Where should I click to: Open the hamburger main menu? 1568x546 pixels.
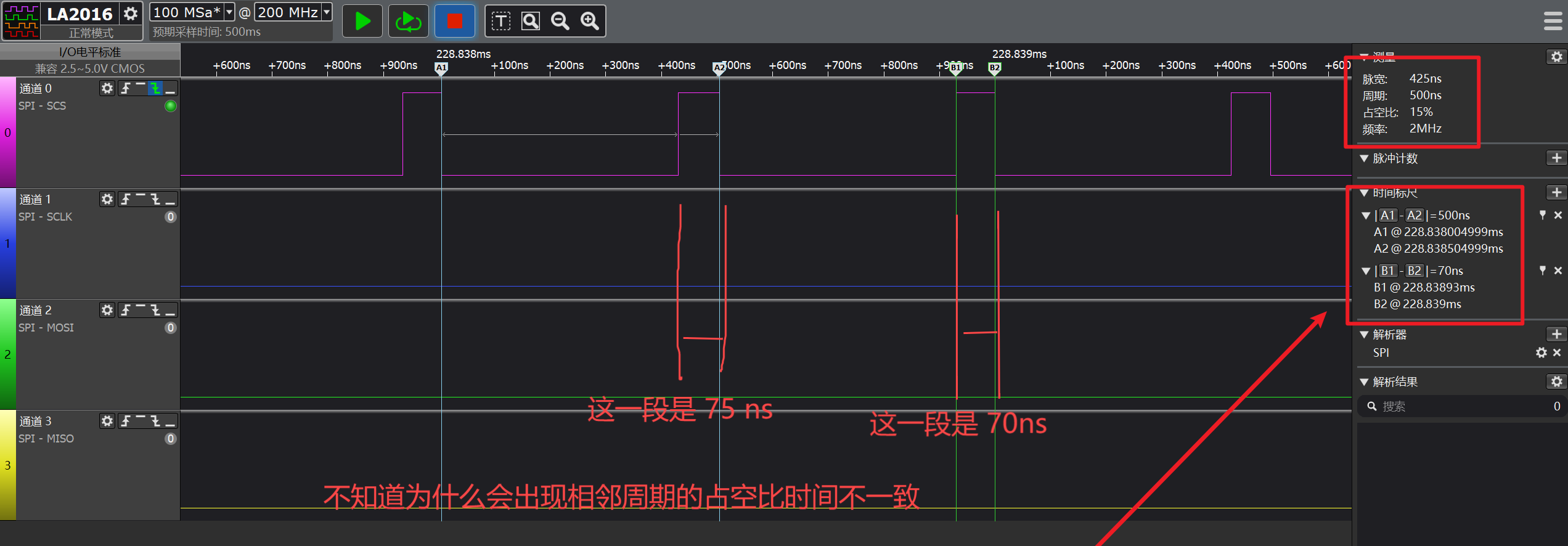pos(1554,22)
